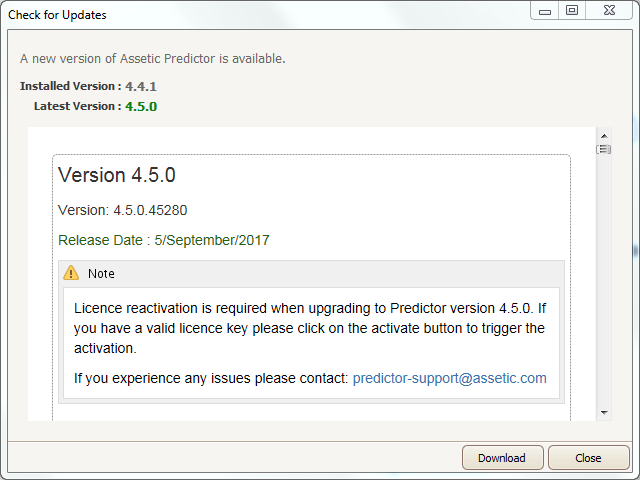Click the green Release Date line
640x480 pixels.
pyautogui.click(x=164, y=240)
